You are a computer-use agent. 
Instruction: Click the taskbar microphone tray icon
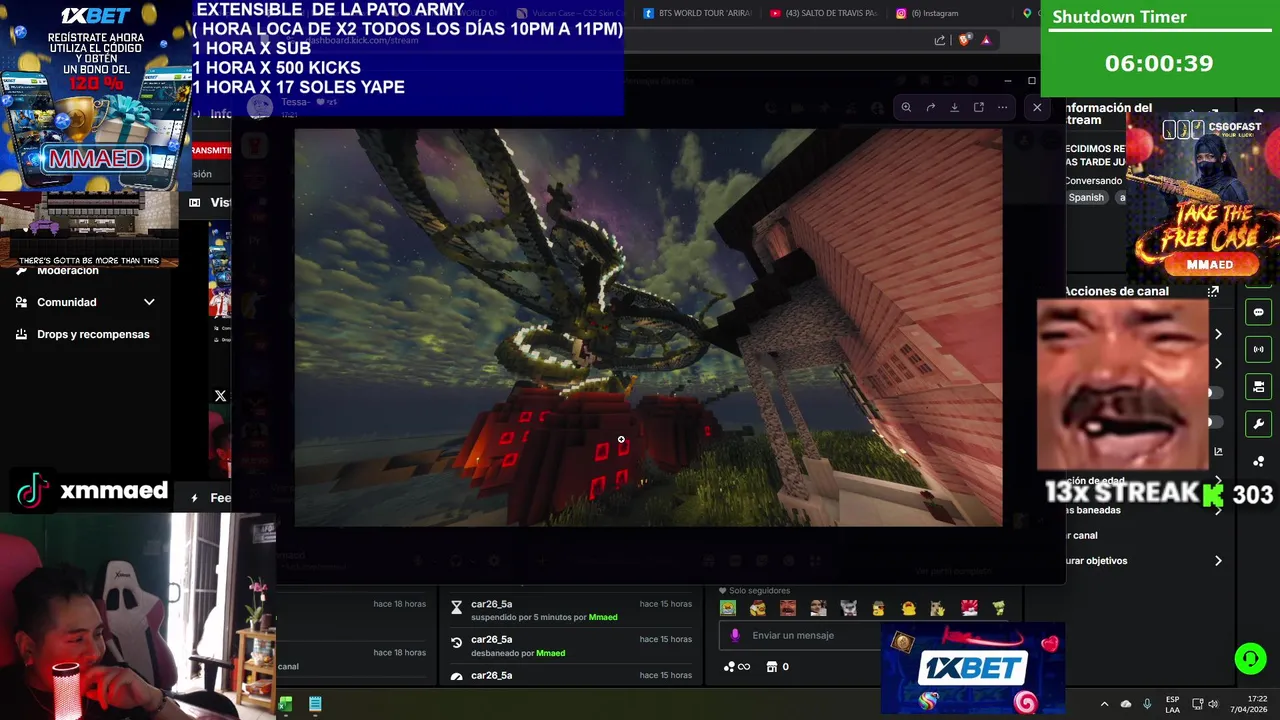pos(1147,704)
